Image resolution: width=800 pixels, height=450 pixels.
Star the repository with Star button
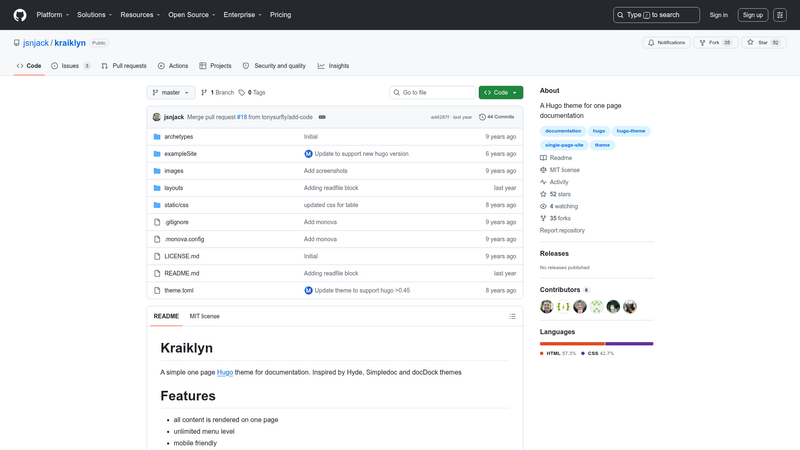tap(764, 43)
